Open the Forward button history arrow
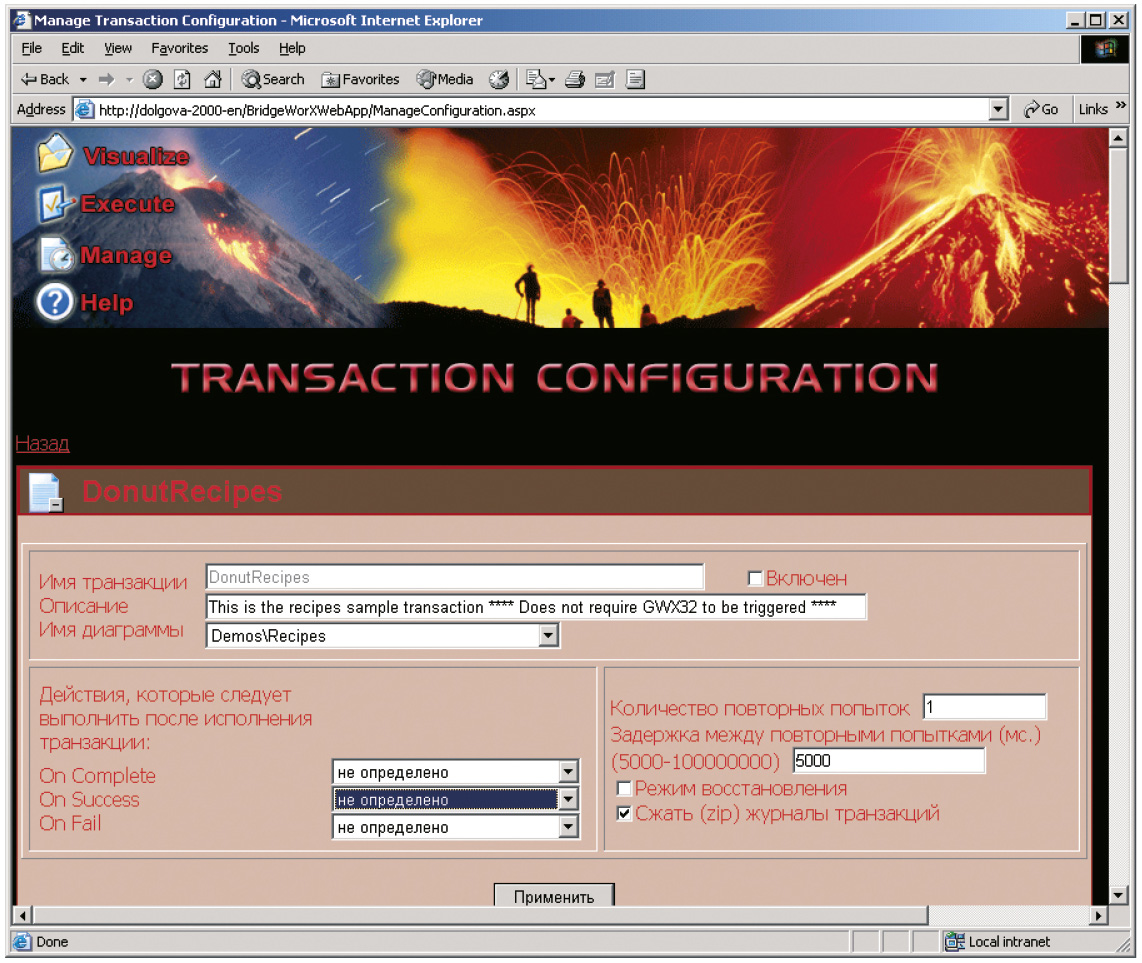Screen dimensions: 1142x963 (129, 79)
